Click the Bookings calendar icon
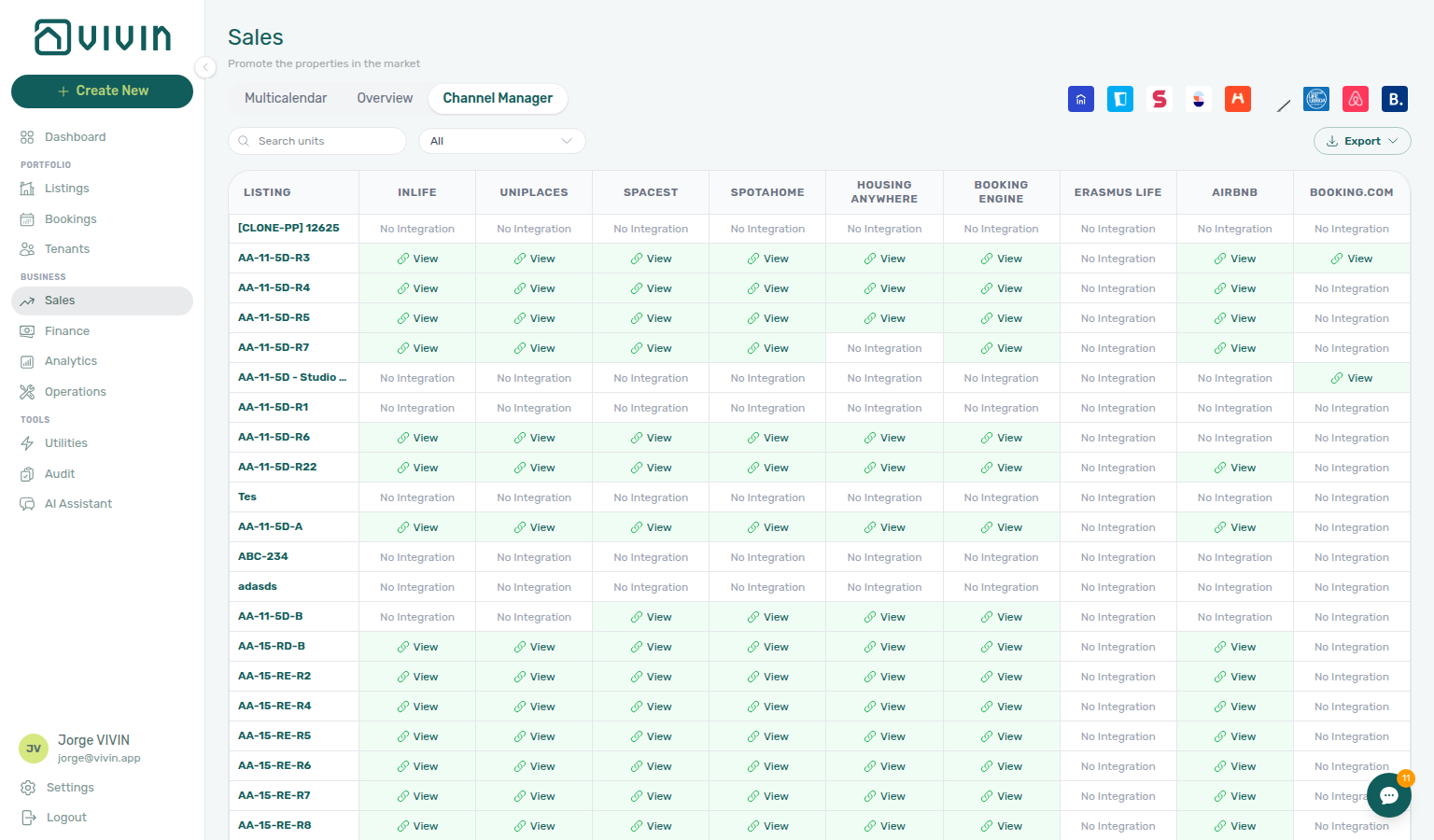1434x840 pixels. click(x=27, y=219)
